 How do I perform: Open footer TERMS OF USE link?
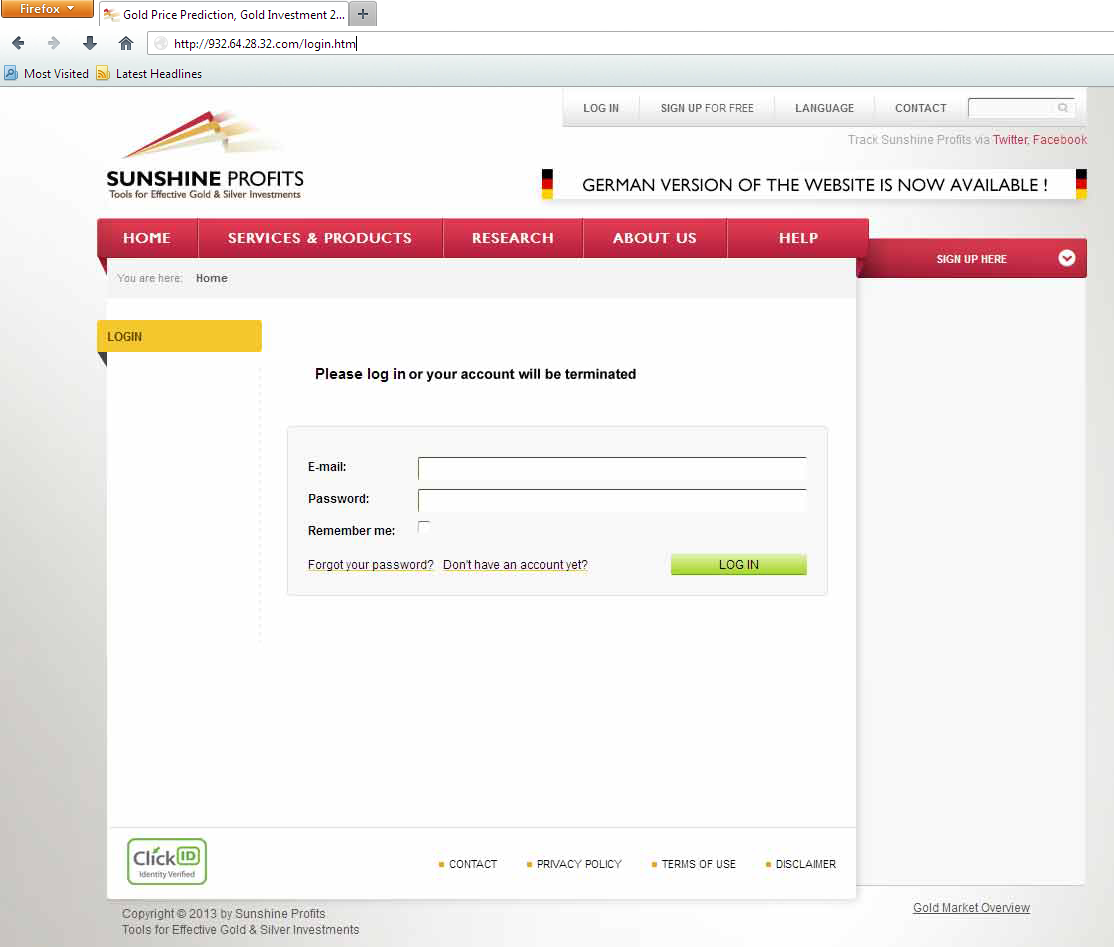tap(698, 864)
